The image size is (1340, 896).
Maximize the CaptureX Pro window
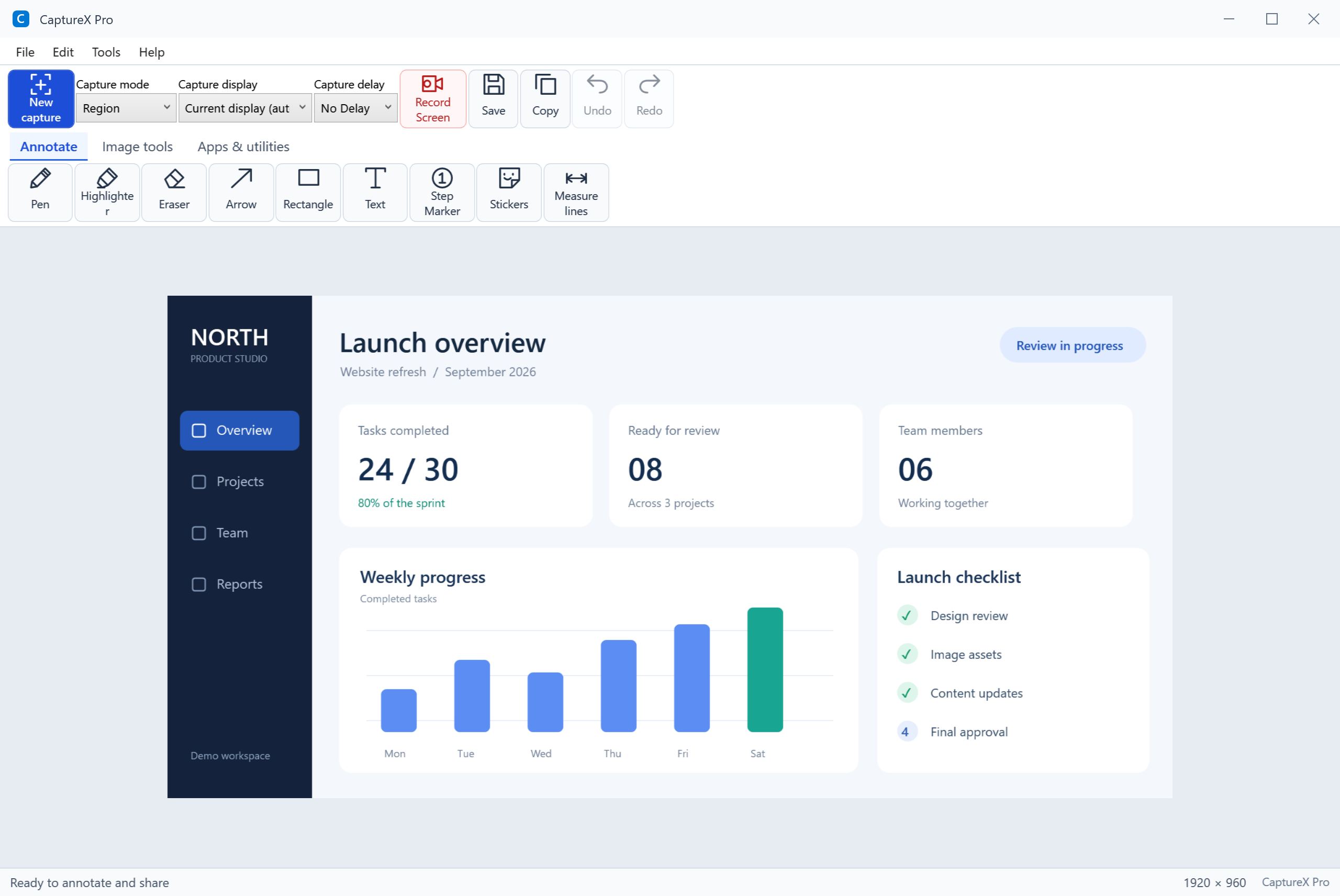pos(1271,19)
